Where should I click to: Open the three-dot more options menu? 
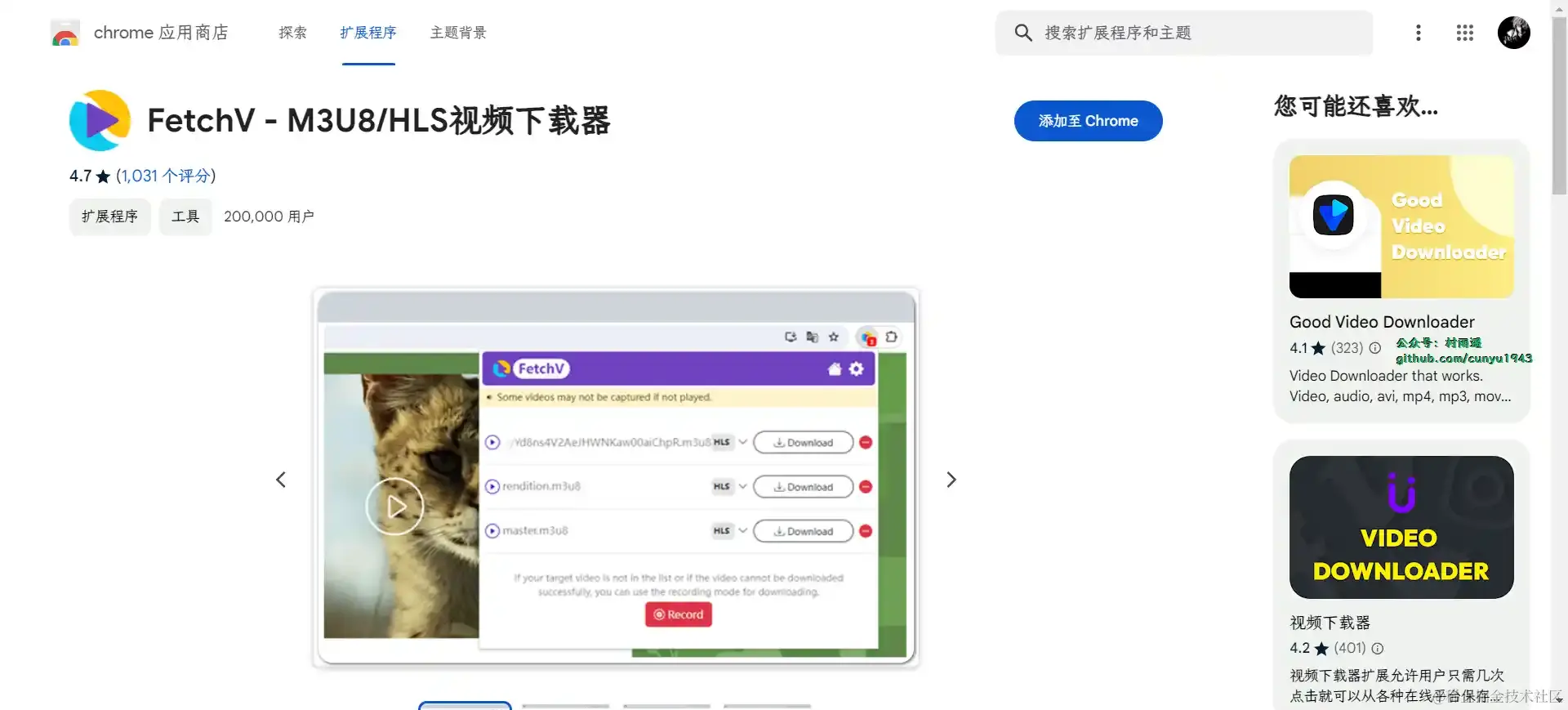[1419, 33]
